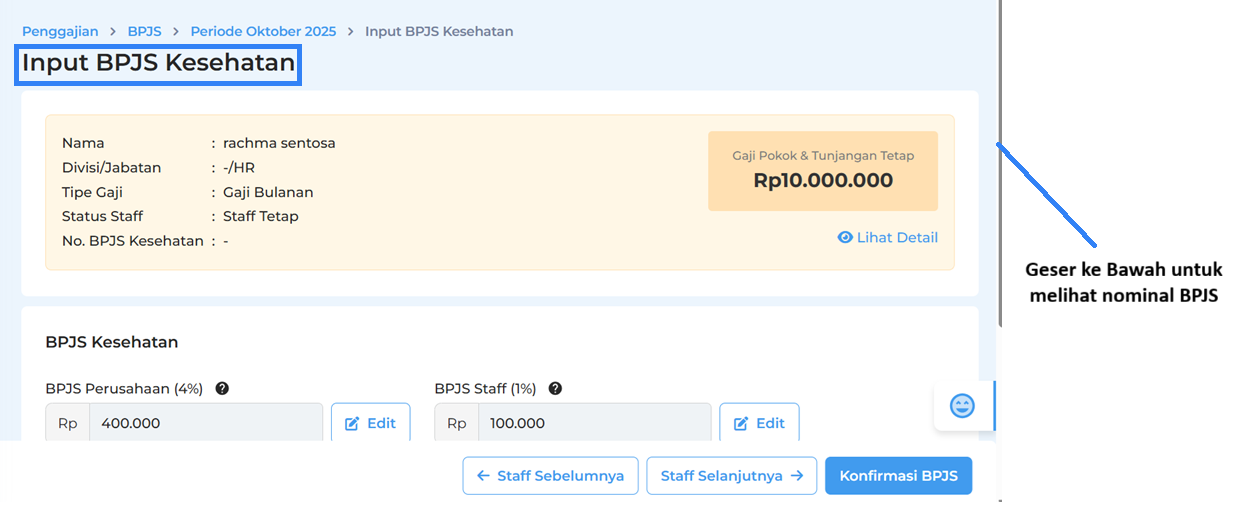This screenshot has height=509, width=1250.
Task: Go to Staff Sebelumnya
Action: pyautogui.click(x=550, y=476)
